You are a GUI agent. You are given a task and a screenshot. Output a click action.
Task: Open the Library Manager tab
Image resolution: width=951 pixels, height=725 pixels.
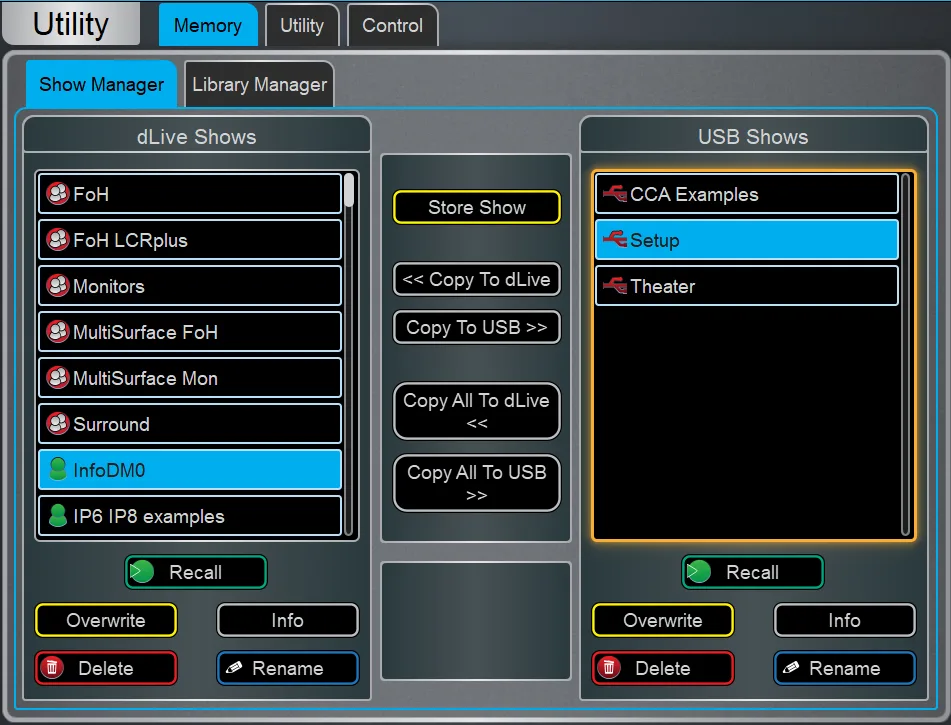tap(260, 84)
